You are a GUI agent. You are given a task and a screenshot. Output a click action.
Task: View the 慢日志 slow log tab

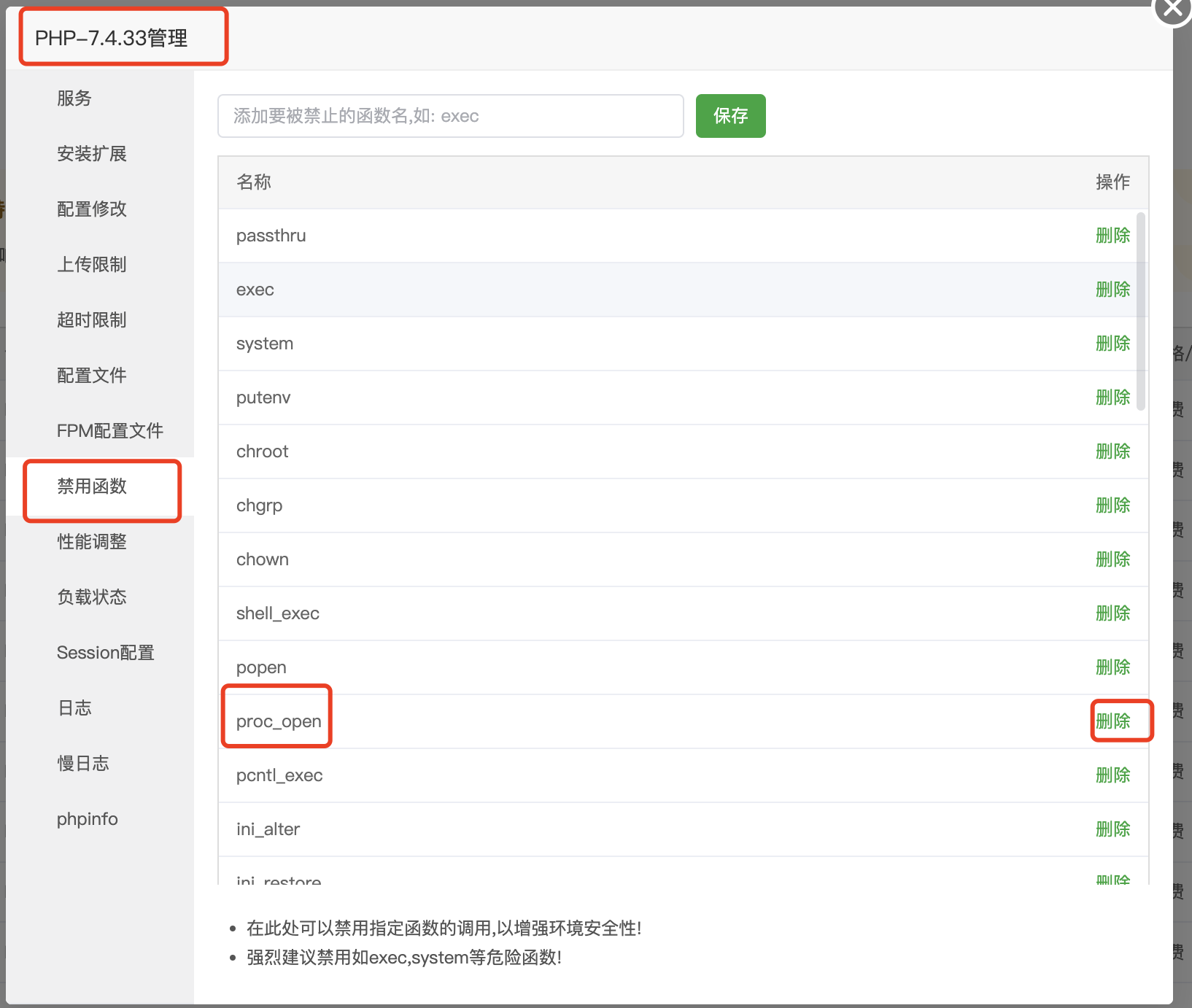point(83,764)
